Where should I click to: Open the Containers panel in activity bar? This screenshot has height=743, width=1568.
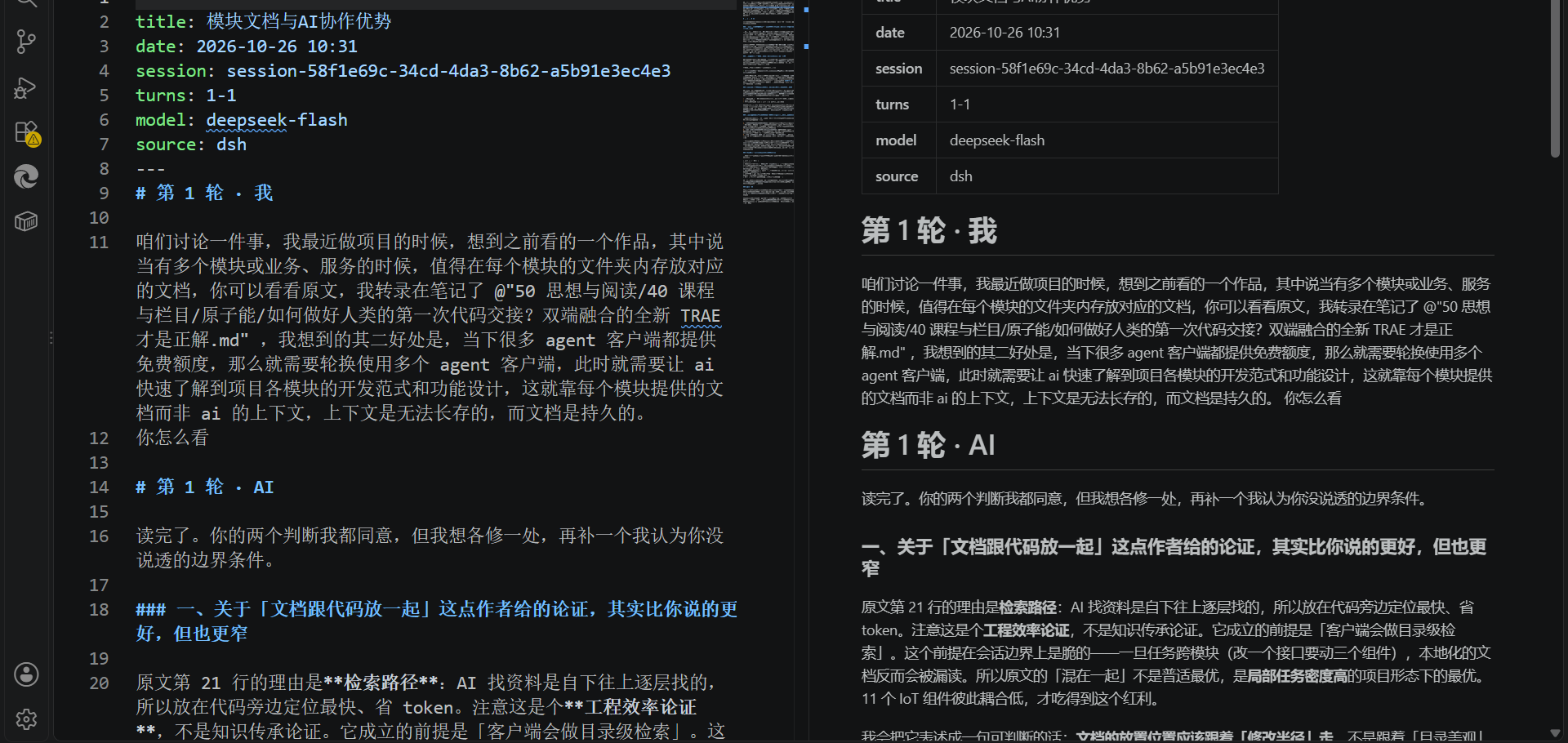[x=26, y=221]
